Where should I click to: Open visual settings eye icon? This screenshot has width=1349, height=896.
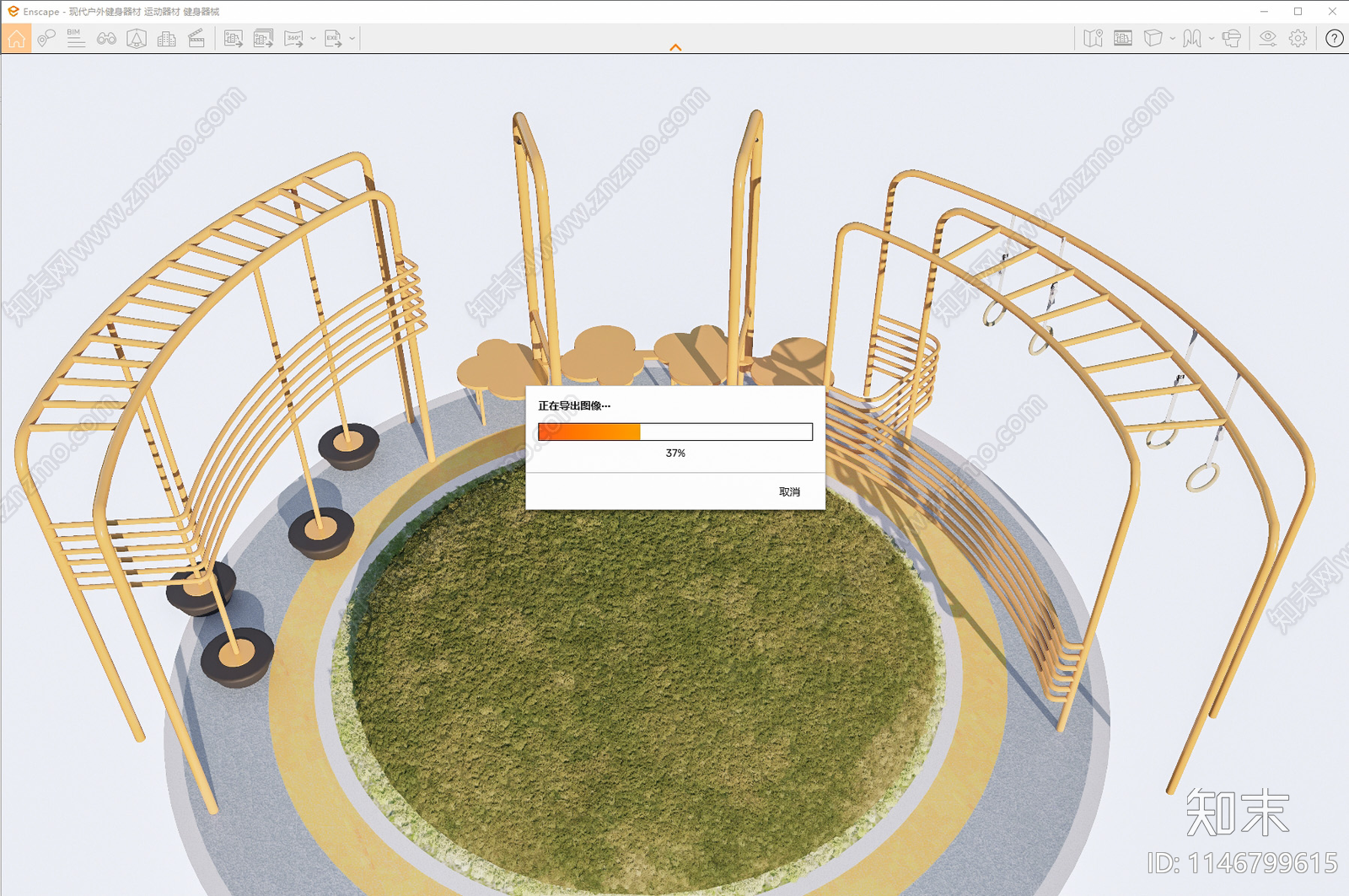pyautogui.click(x=1268, y=38)
